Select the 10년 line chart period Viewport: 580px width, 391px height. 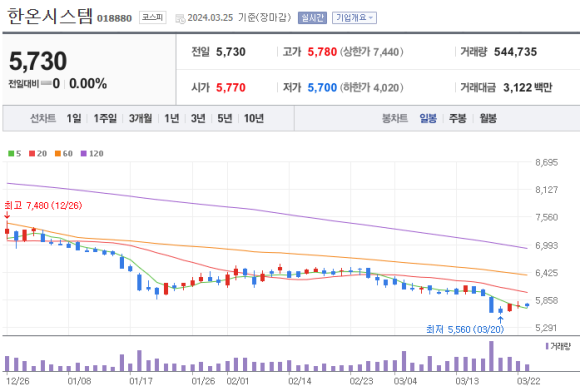pos(254,118)
